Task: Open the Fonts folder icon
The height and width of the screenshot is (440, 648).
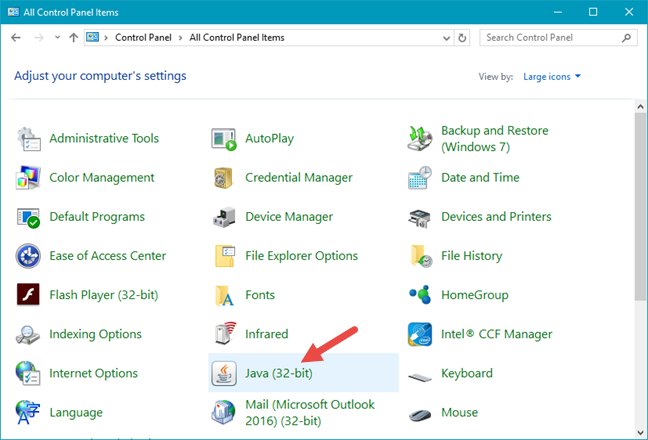Action: tap(224, 295)
